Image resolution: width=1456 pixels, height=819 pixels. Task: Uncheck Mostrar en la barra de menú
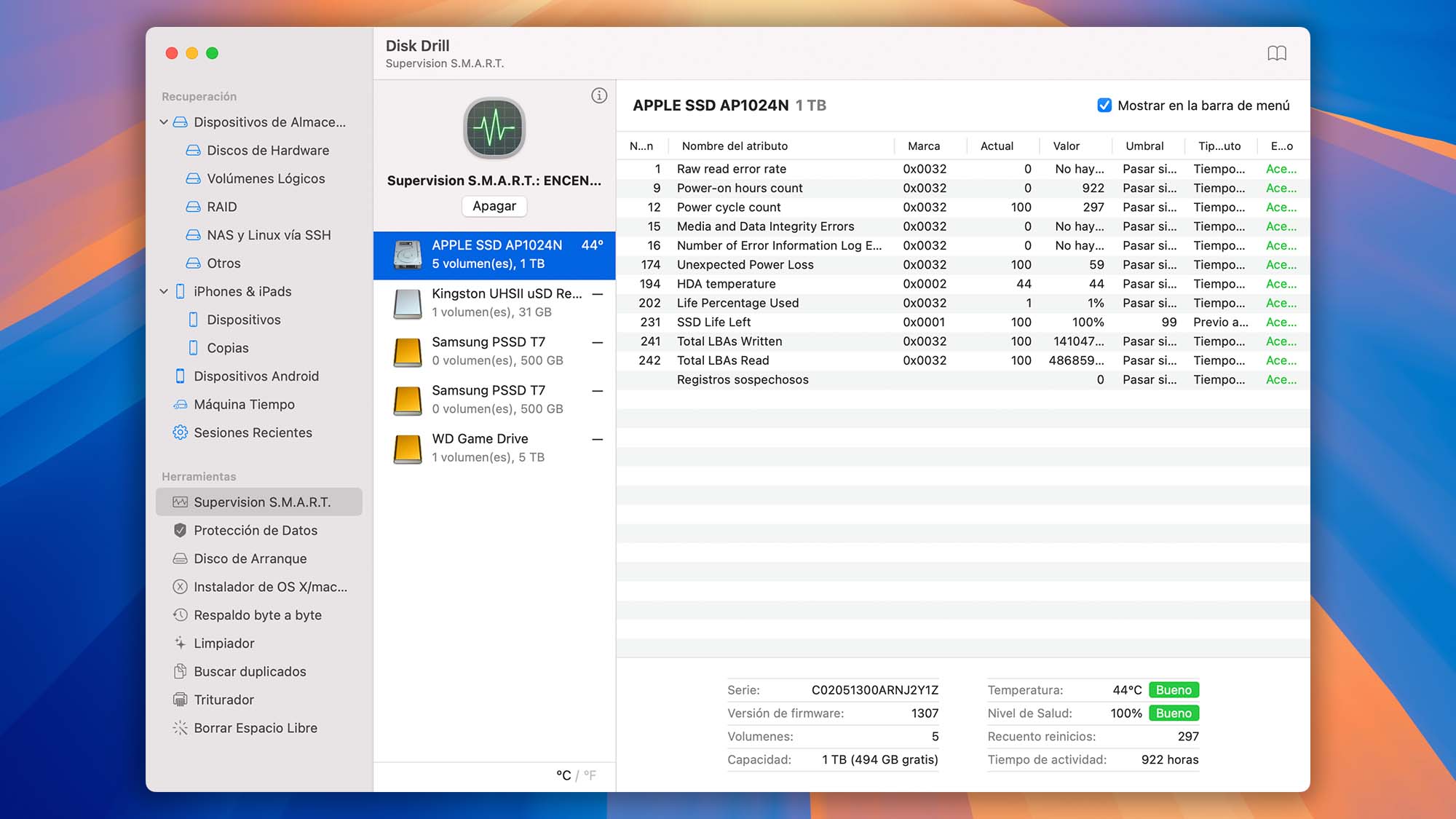[1104, 106]
